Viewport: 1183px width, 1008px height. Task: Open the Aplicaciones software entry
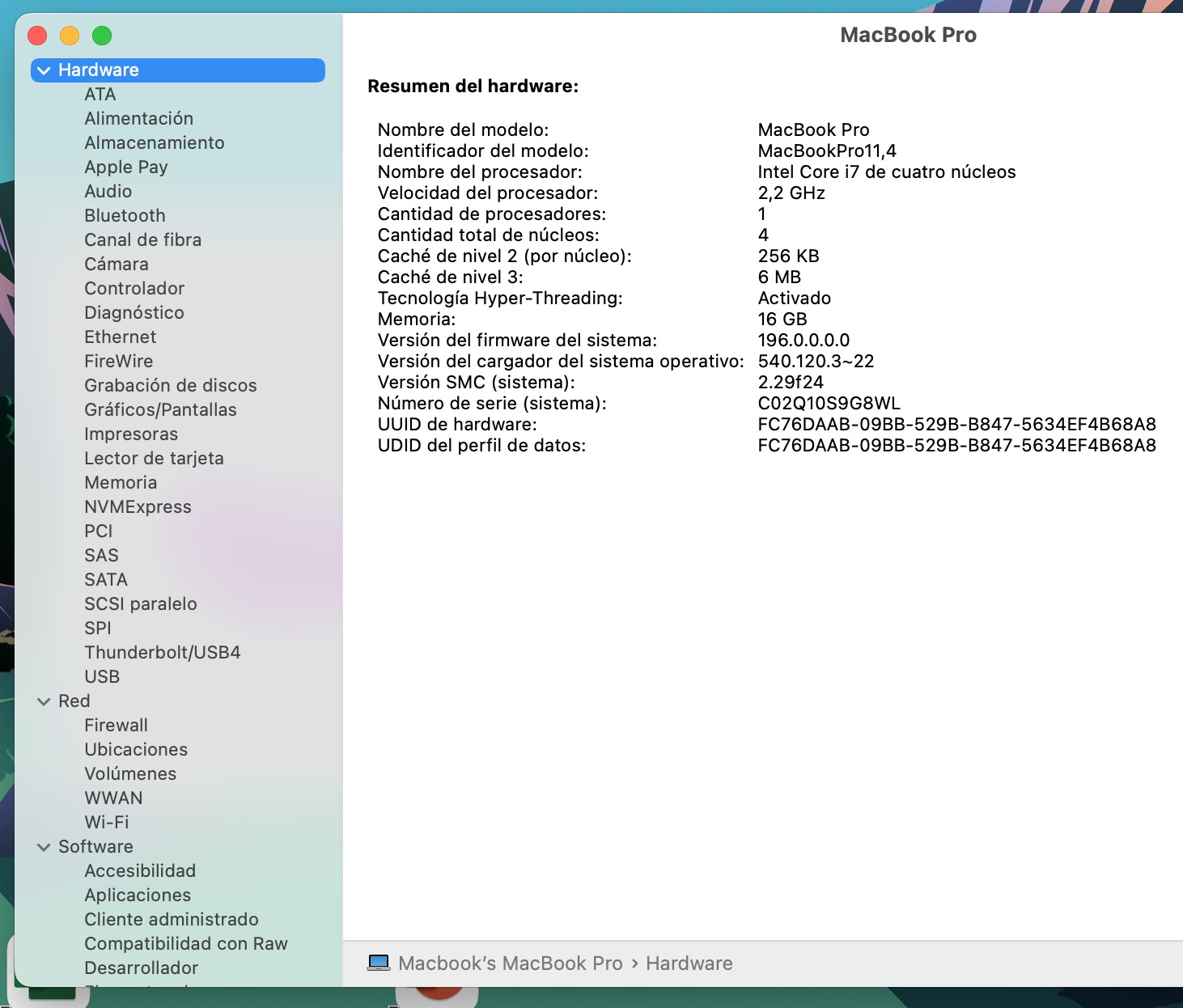tap(138, 895)
